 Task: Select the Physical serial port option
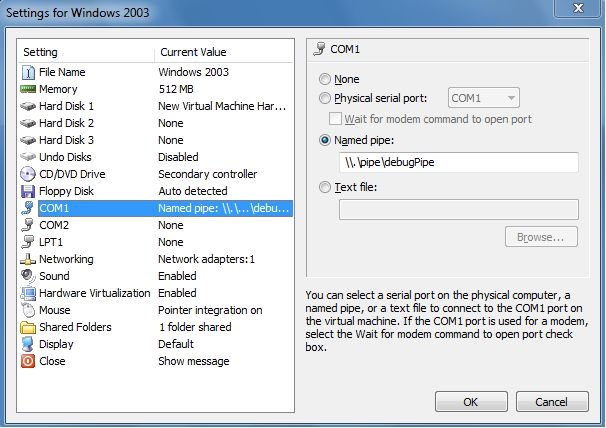click(x=325, y=98)
